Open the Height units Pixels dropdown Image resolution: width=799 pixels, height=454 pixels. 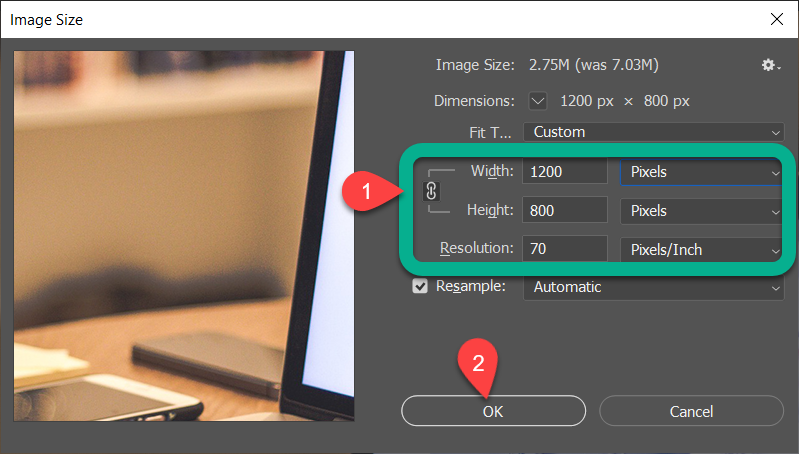(702, 211)
